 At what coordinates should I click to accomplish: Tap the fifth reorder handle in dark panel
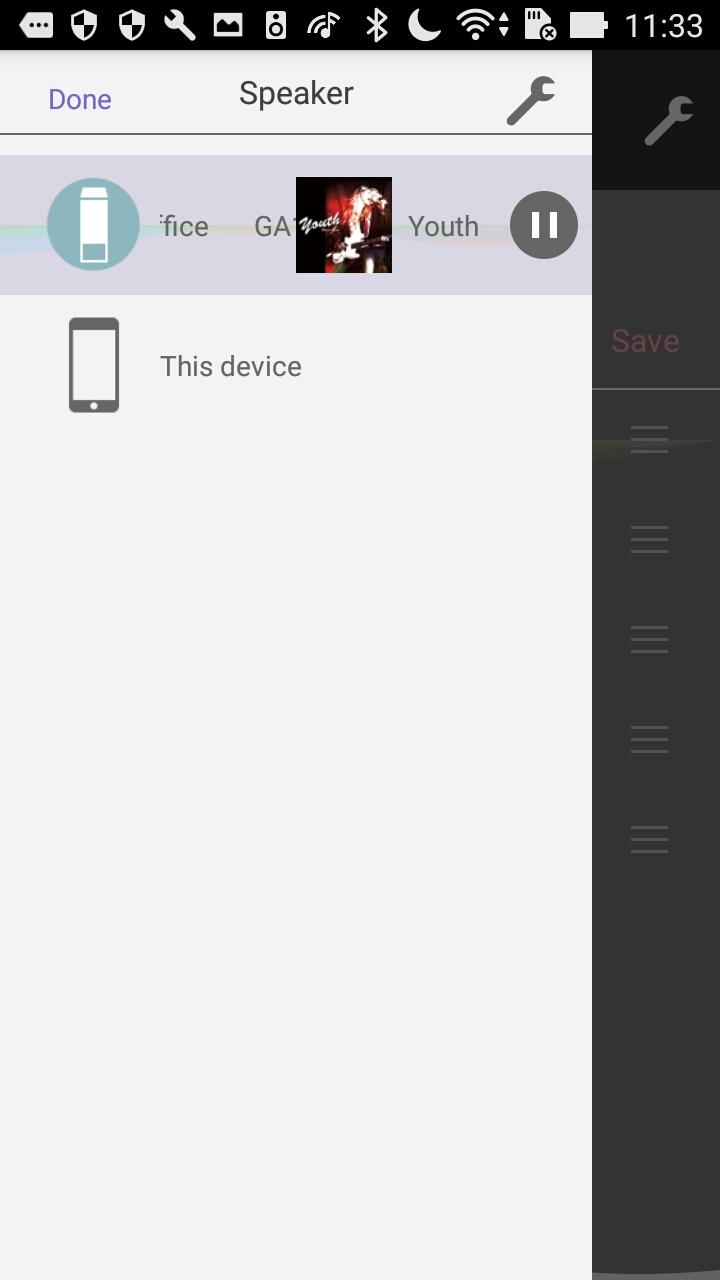(x=649, y=839)
